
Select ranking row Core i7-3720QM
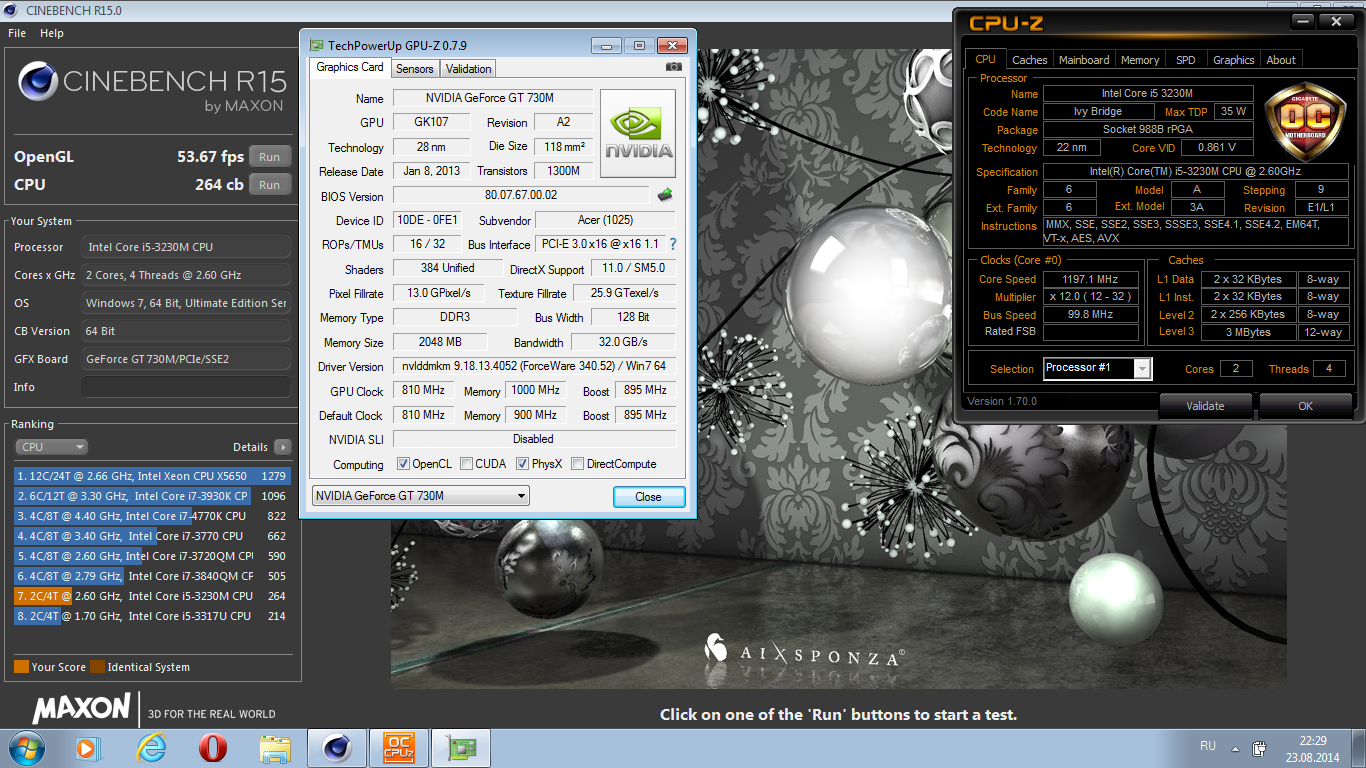coord(151,556)
